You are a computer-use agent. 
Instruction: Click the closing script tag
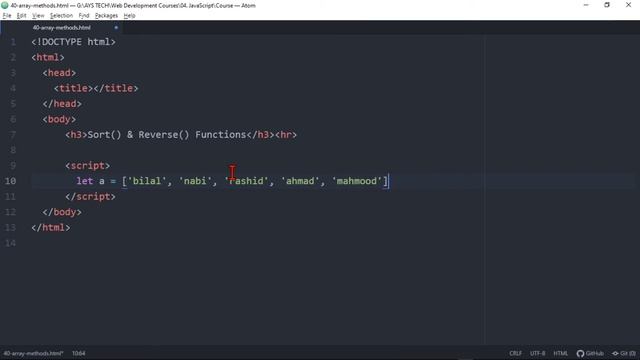pyautogui.click(x=90, y=197)
